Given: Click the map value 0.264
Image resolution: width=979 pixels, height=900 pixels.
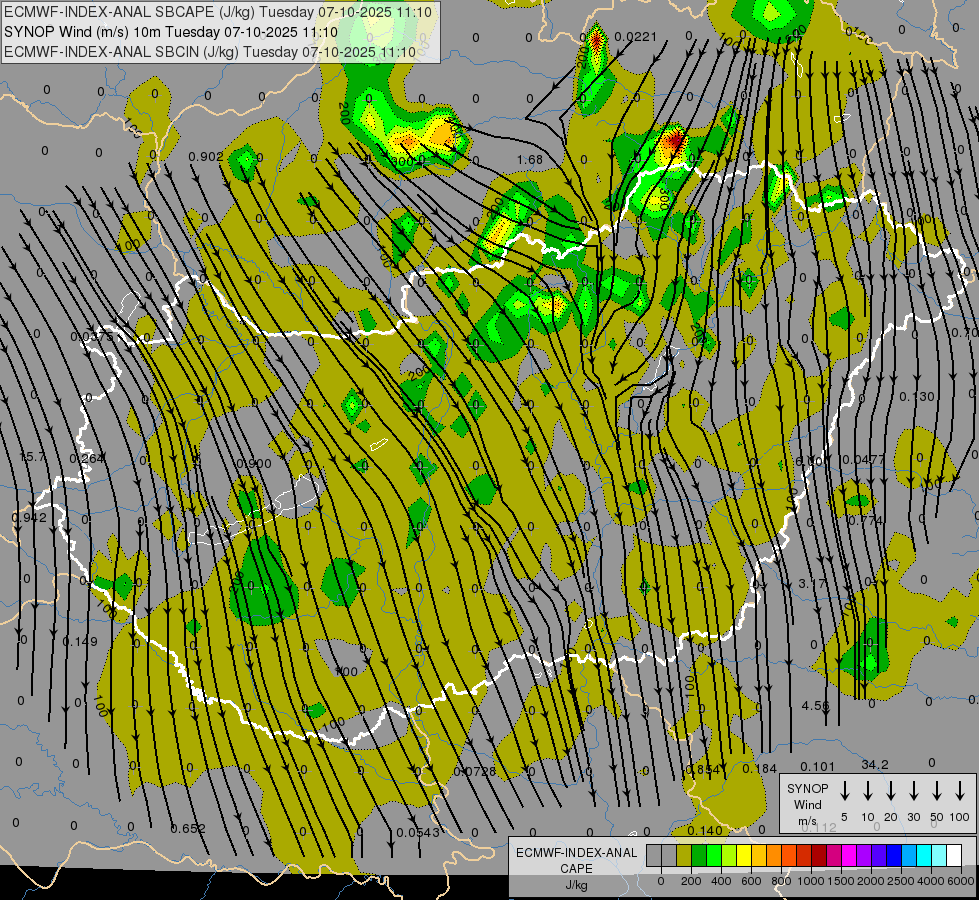Looking at the screenshot, I should coord(87,459).
